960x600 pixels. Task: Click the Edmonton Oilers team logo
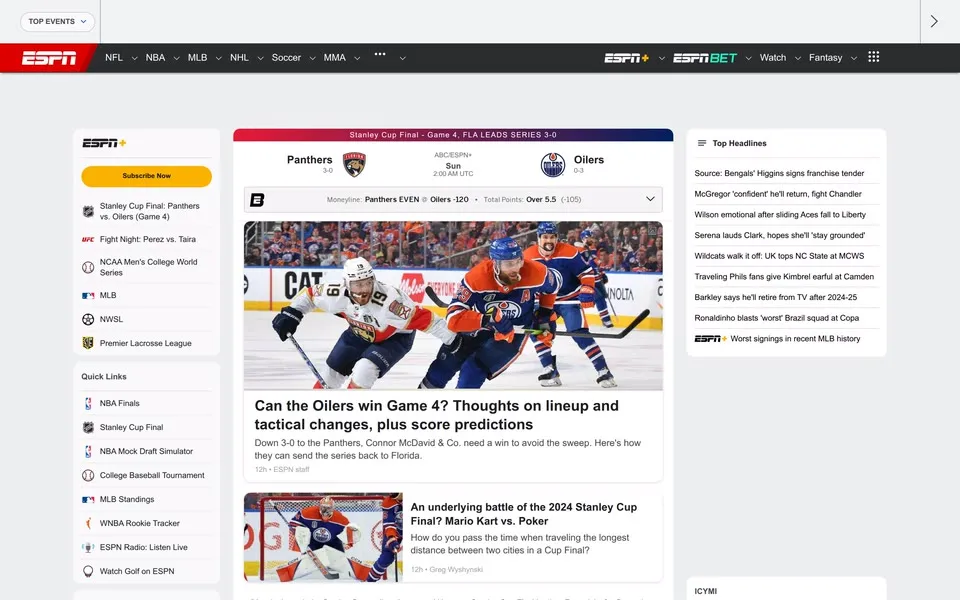coord(552,165)
